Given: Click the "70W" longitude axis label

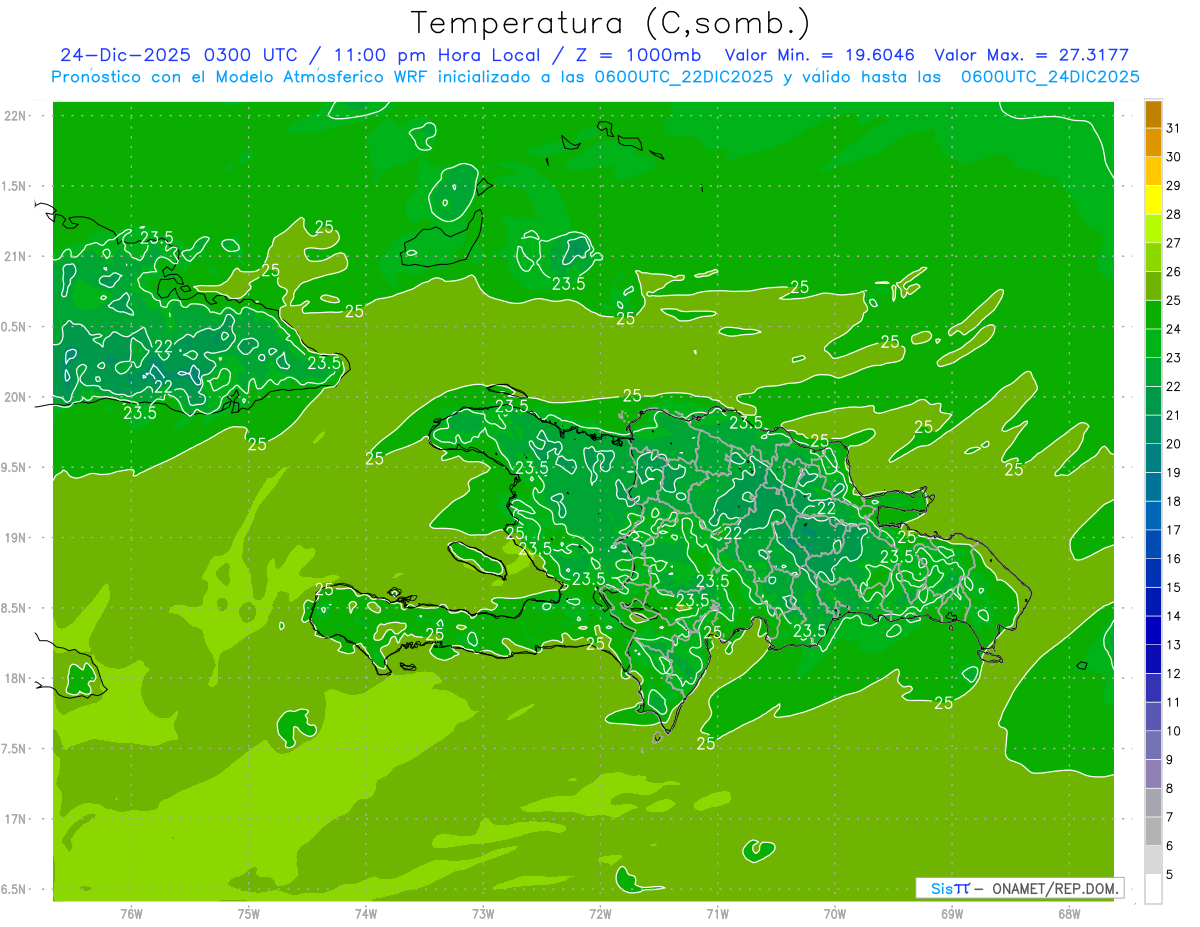Looking at the screenshot, I should coord(835,913).
